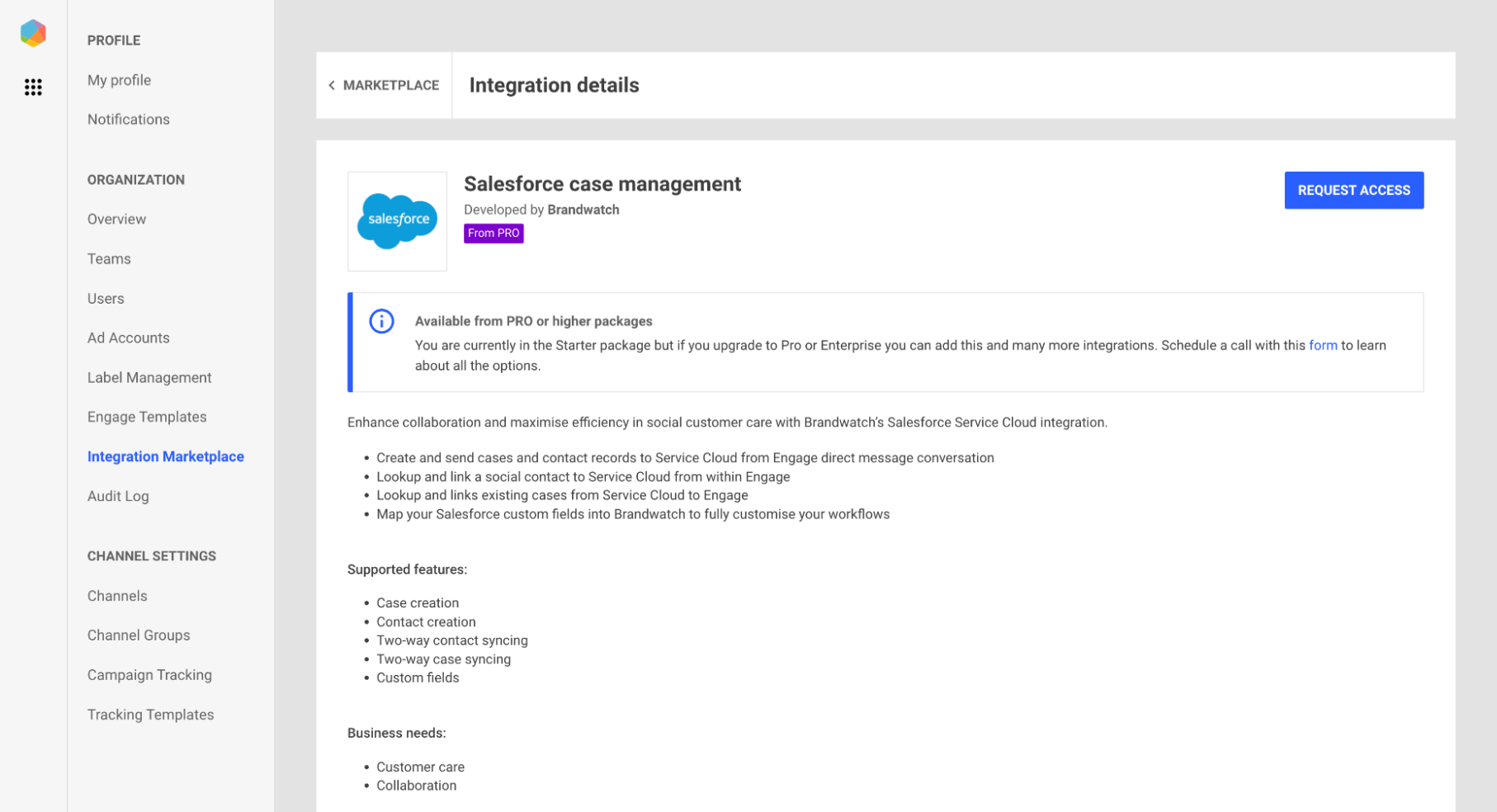Click the ORGANIZATION section header

(x=136, y=180)
